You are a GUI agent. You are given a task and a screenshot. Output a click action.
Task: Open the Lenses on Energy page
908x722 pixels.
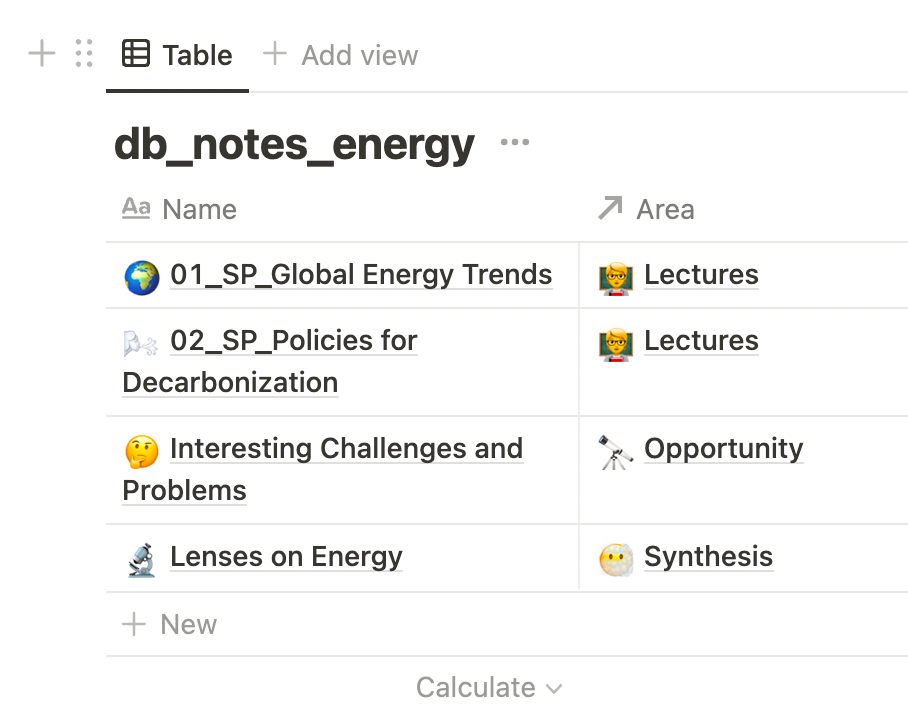(x=286, y=557)
